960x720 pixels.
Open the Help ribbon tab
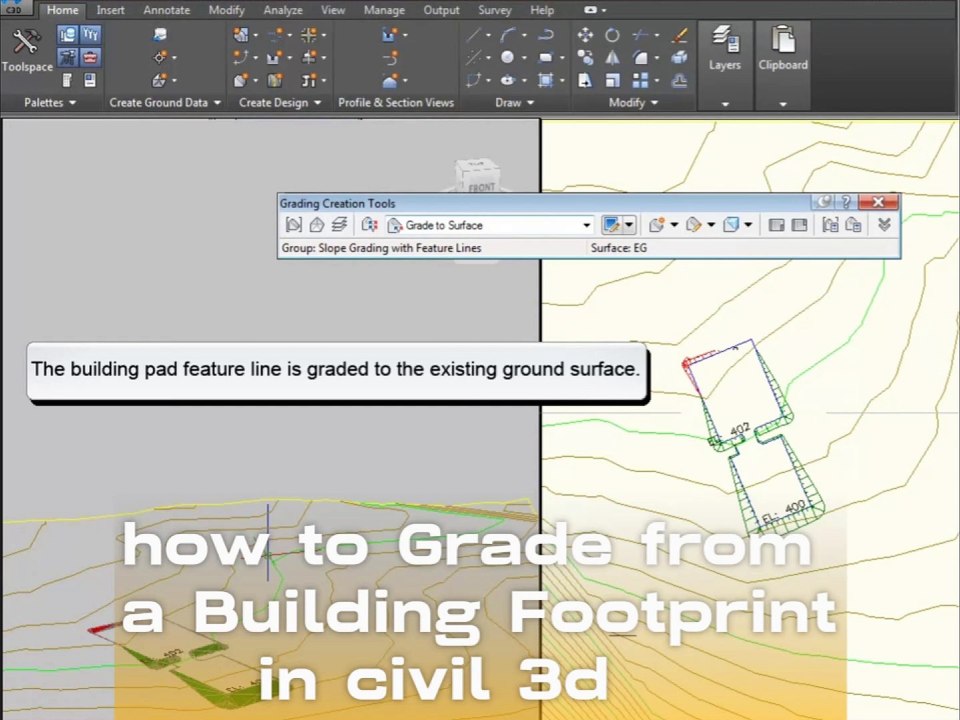(x=542, y=10)
